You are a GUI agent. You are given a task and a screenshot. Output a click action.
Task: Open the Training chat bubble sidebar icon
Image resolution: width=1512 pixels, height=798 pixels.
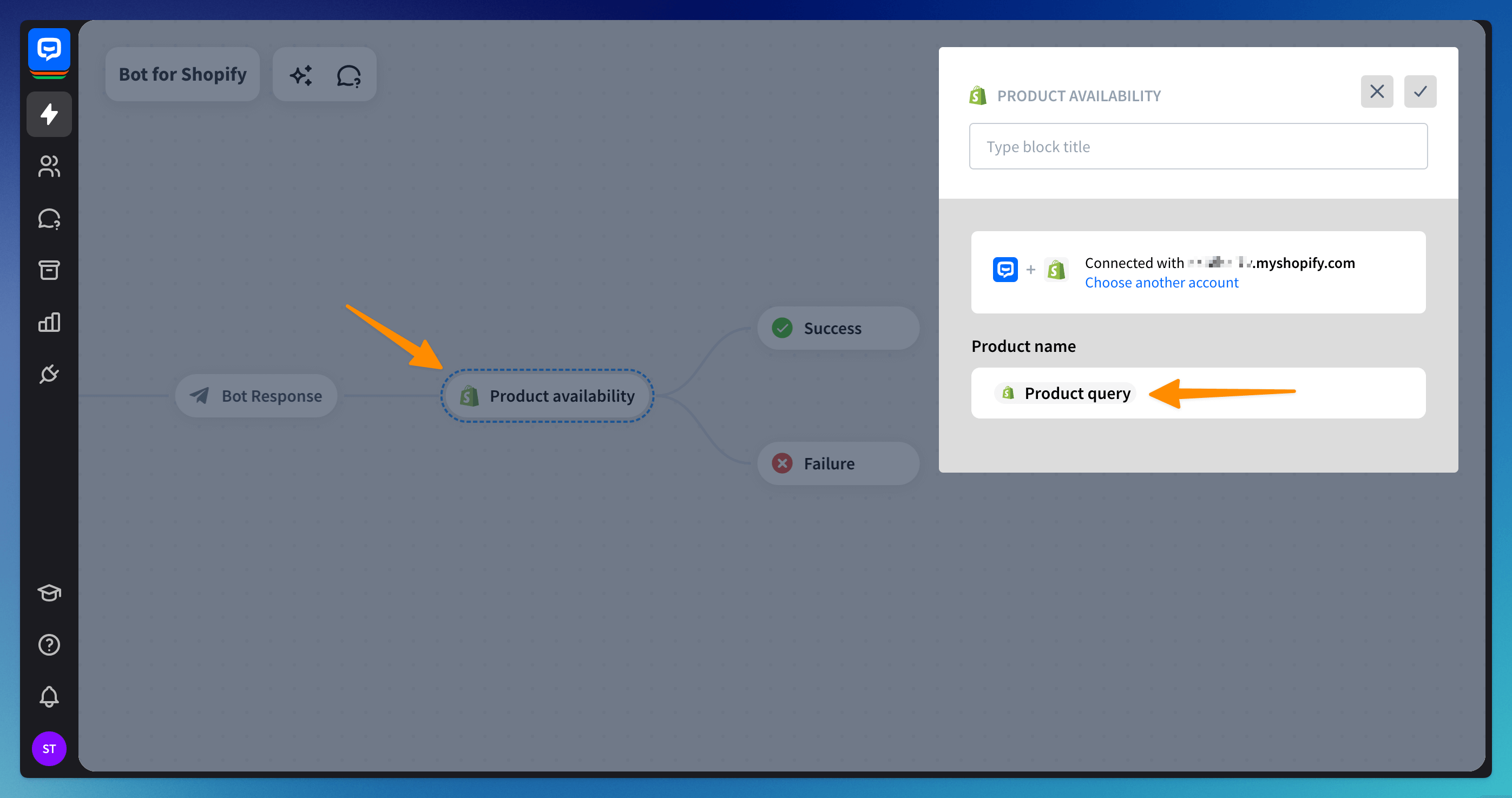coord(49,218)
